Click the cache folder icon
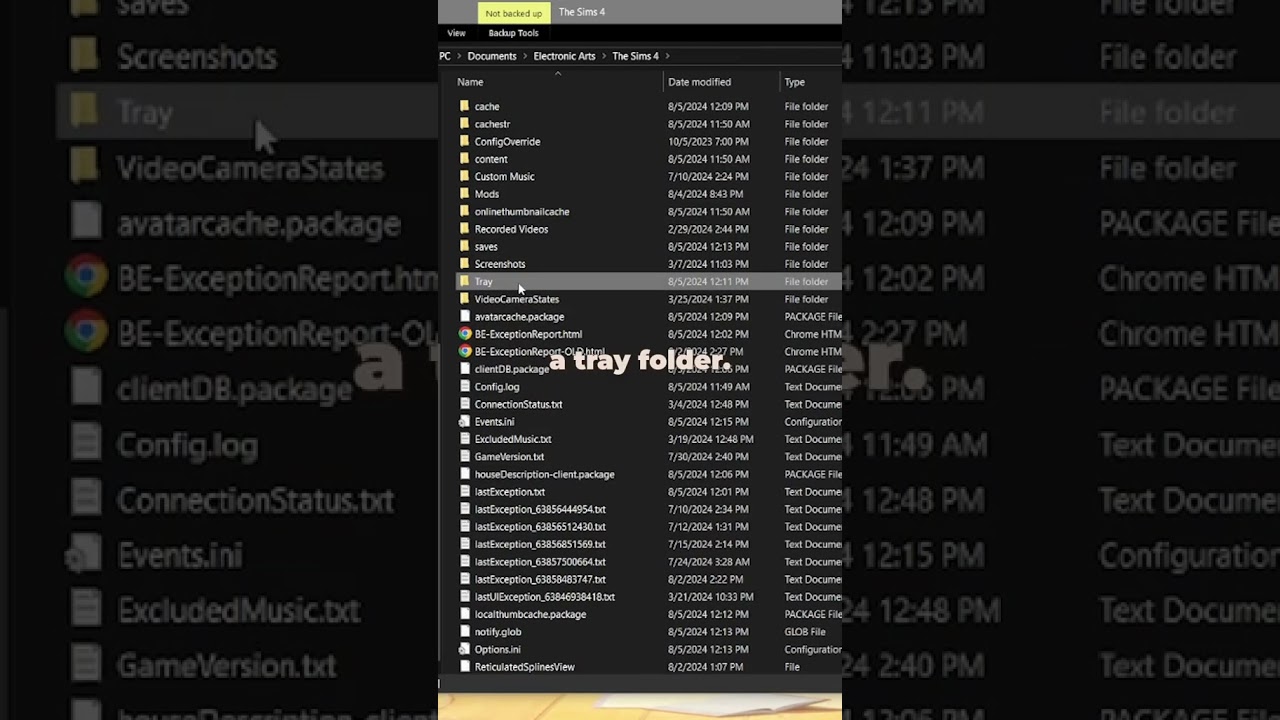The width and height of the screenshot is (1280, 720). pos(464,106)
